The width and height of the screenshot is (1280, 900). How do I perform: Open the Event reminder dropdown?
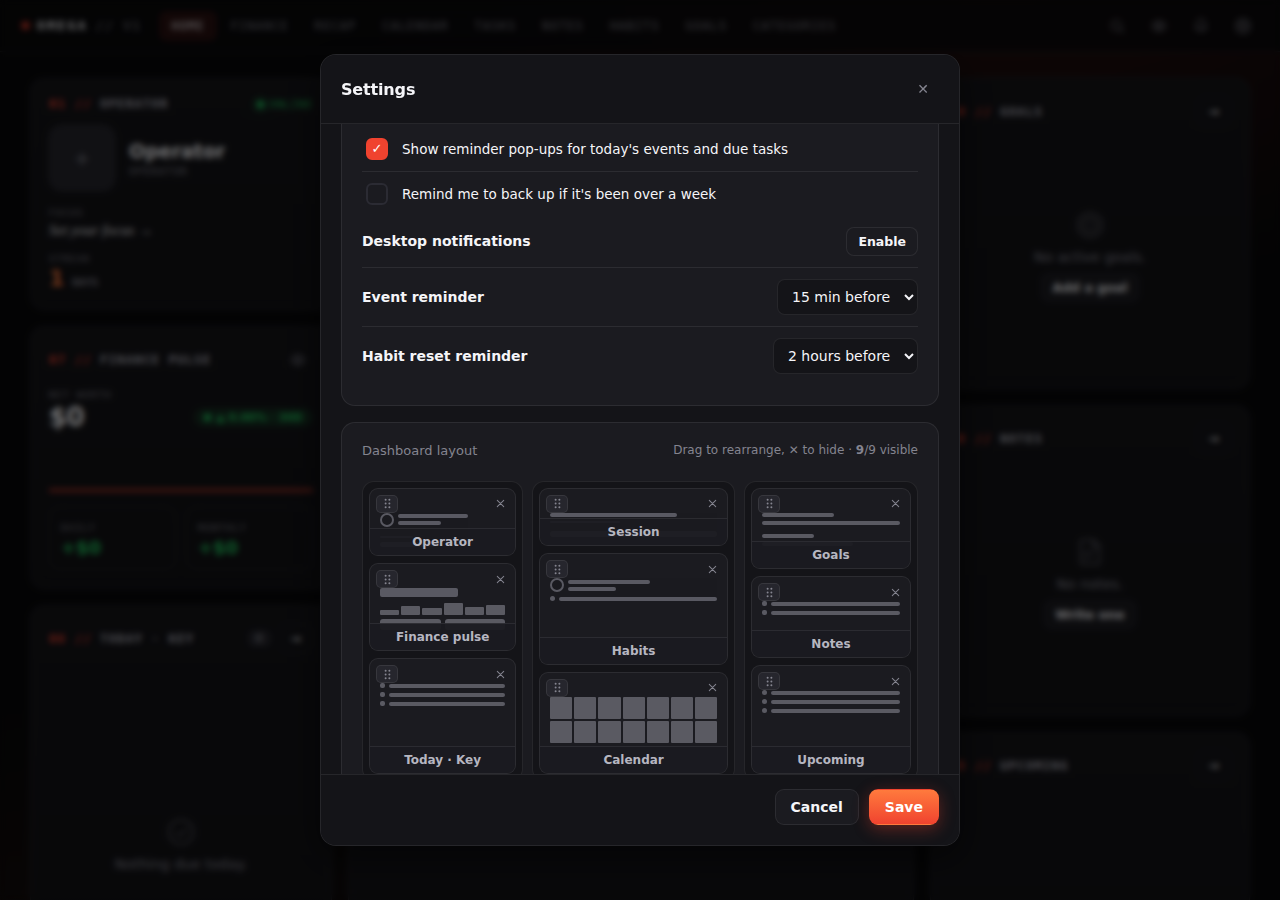847,297
